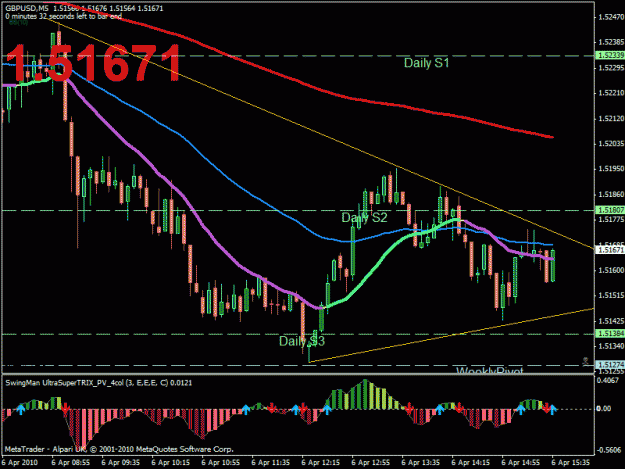Click the 0.00 indicator zero-level value

pos(604,408)
